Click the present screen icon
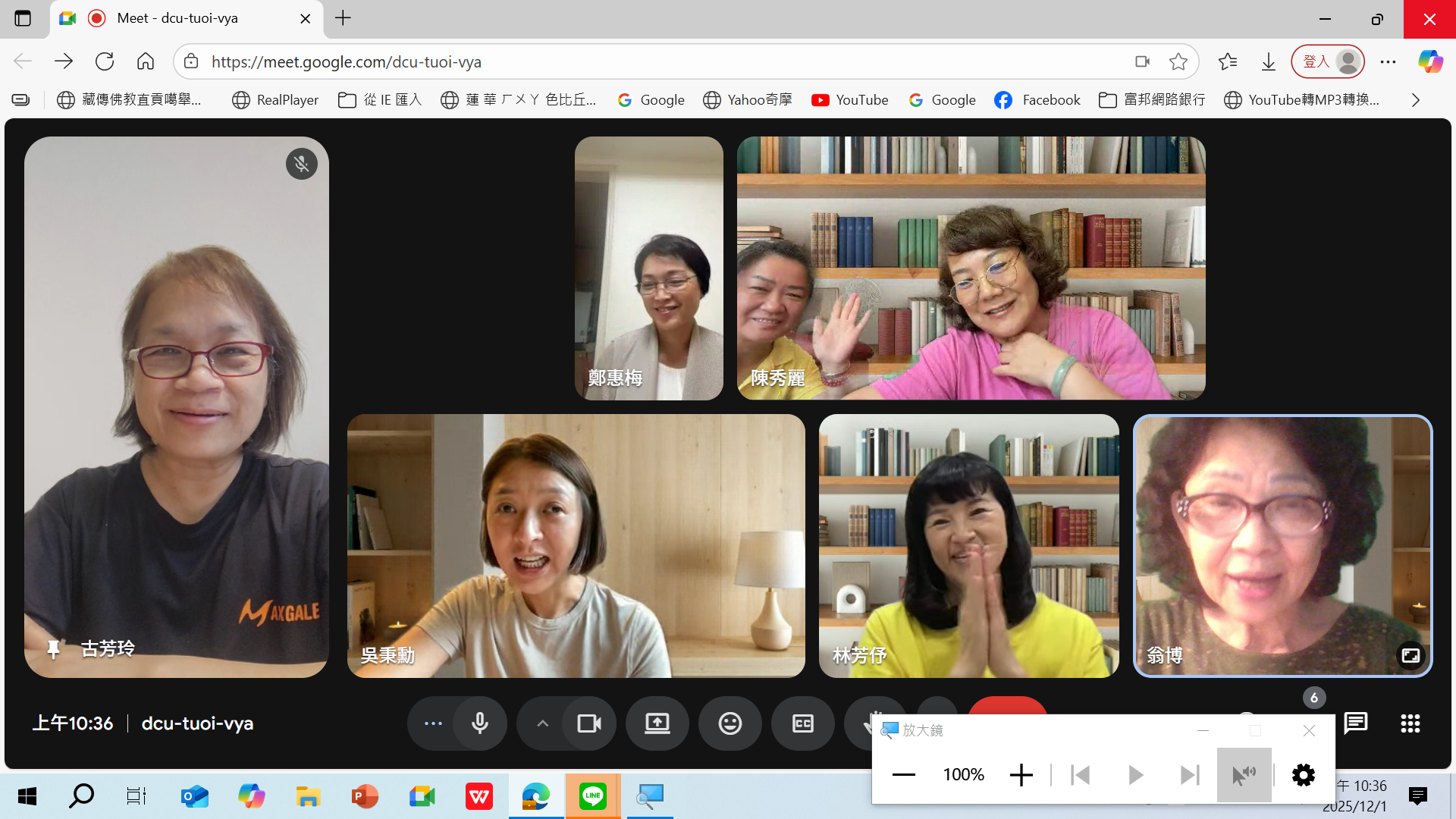 point(657,723)
